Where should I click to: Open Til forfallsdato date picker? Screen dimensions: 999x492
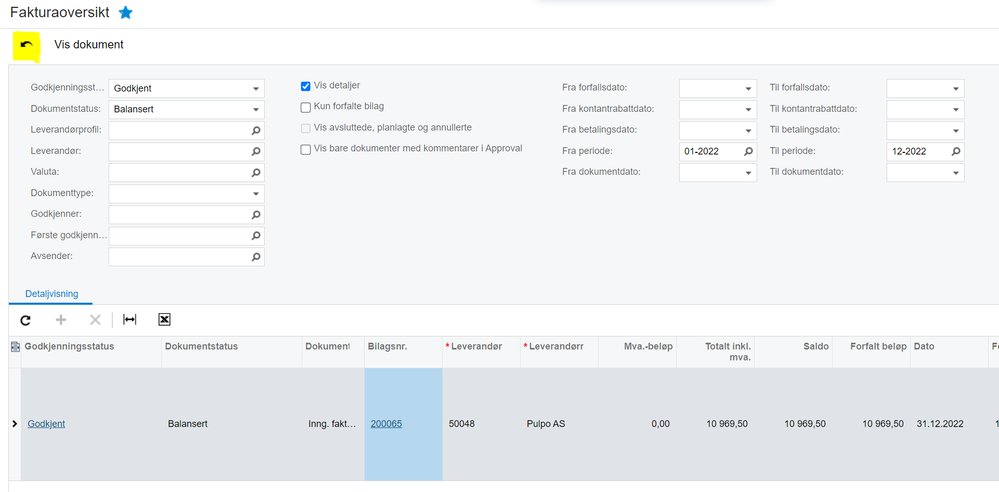point(956,89)
